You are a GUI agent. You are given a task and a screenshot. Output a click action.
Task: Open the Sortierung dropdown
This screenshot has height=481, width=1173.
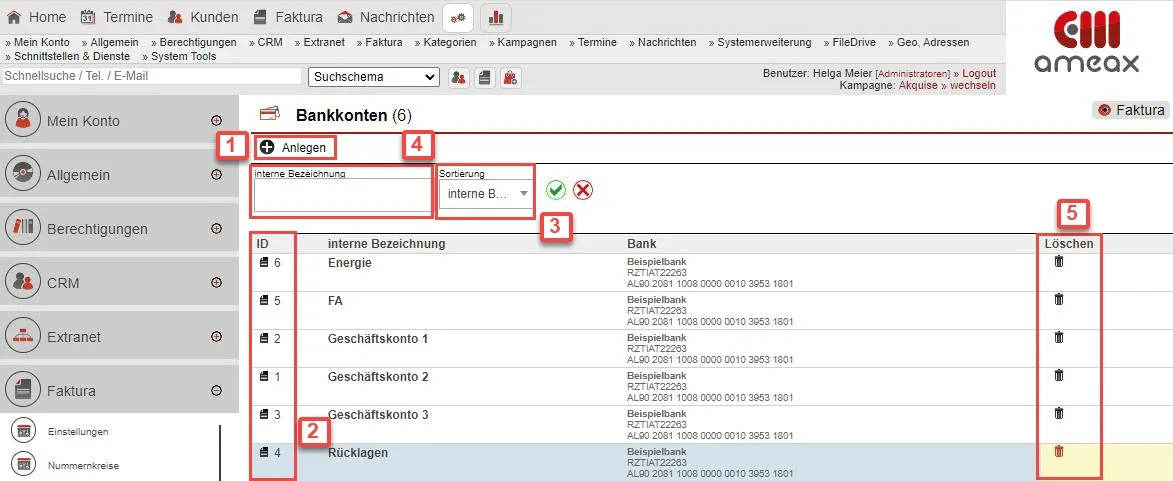click(487, 193)
